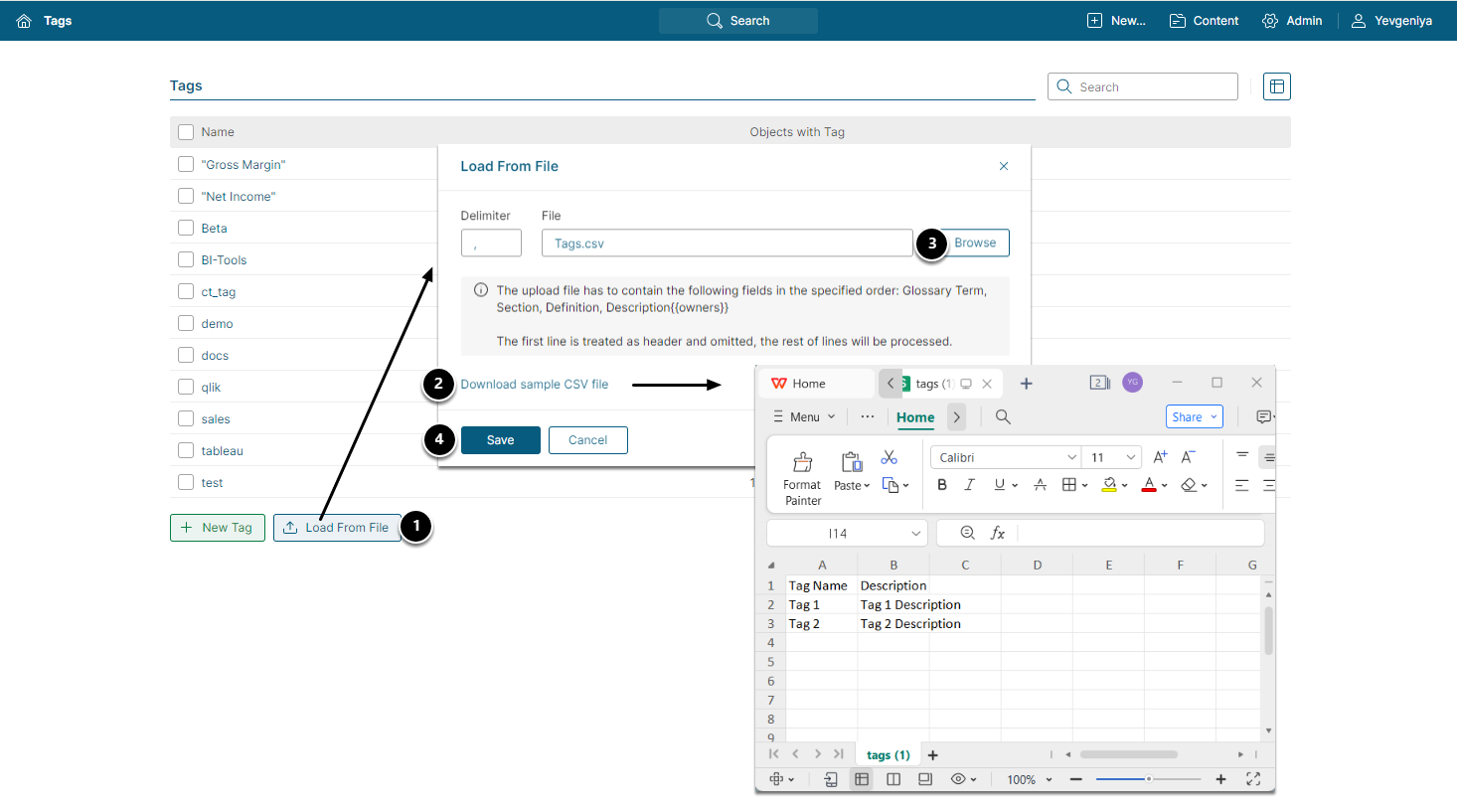Open the column layout icon beside Tags search
Image resolution: width=1457 pixels, height=812 pixels.
click(1277, 86)
